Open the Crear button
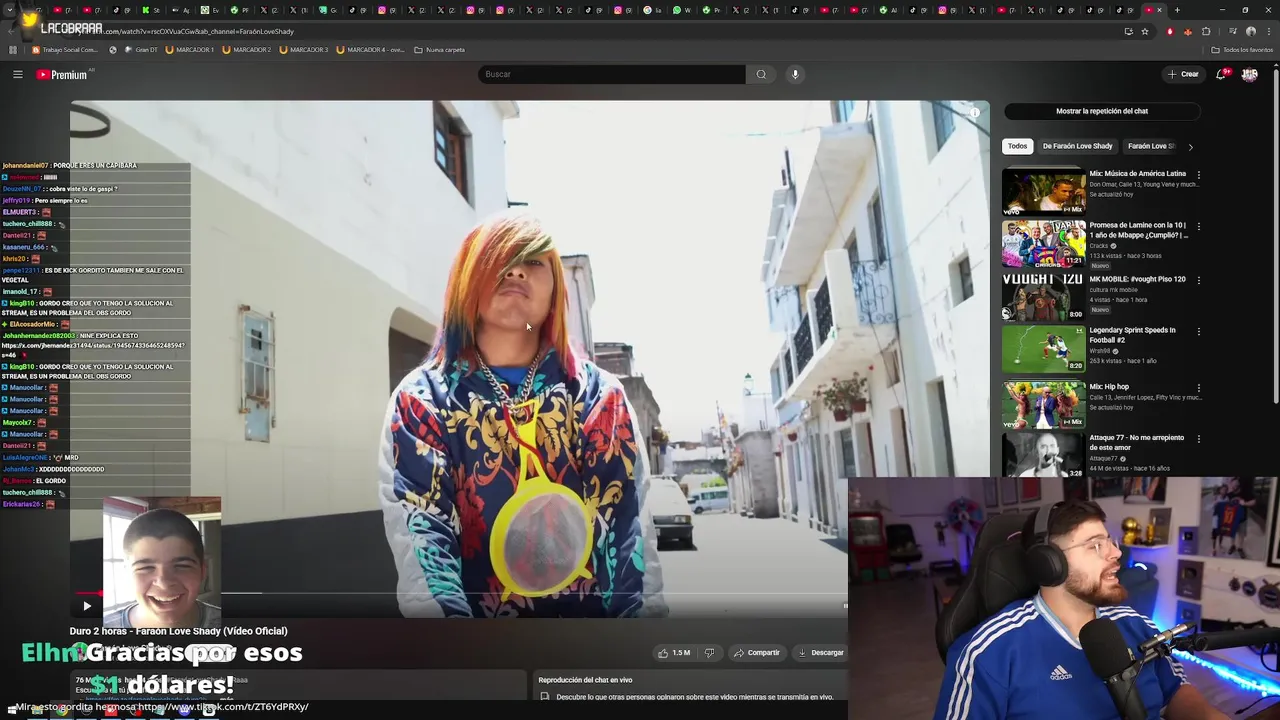Image resolution: width=1280 pixels, height=720 pixels. 1183,74
